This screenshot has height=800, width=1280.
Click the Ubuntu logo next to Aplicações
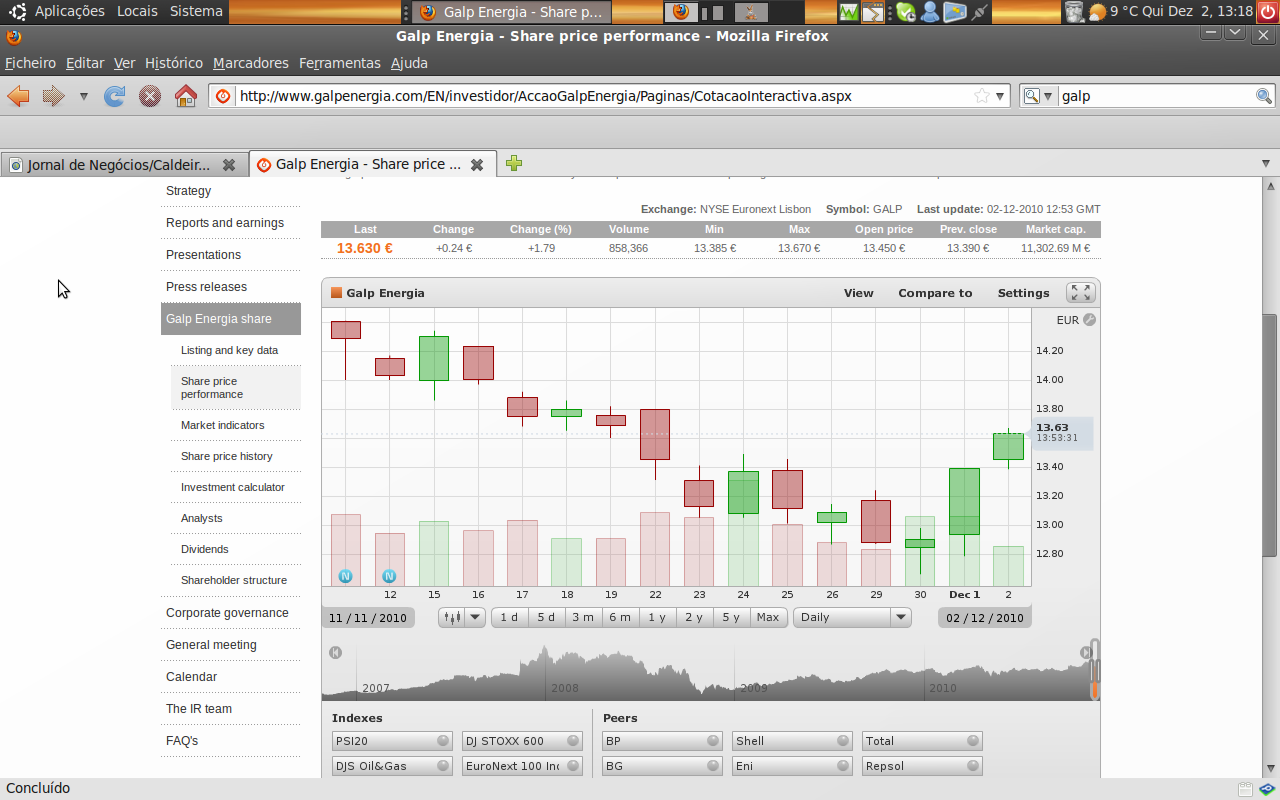pyautogui.click(x=17, y=12)
